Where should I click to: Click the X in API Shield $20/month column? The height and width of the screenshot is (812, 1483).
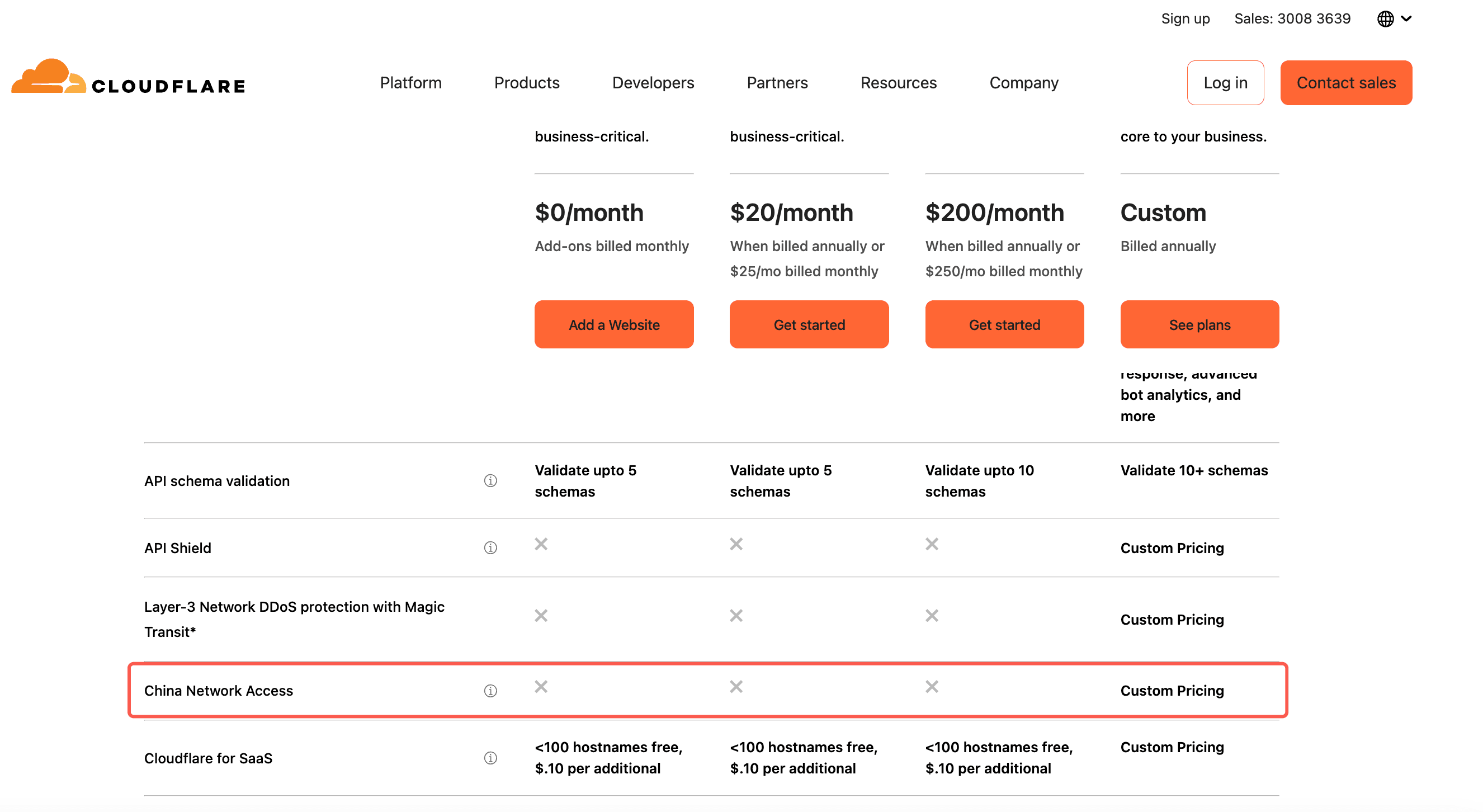coord(736,544)
